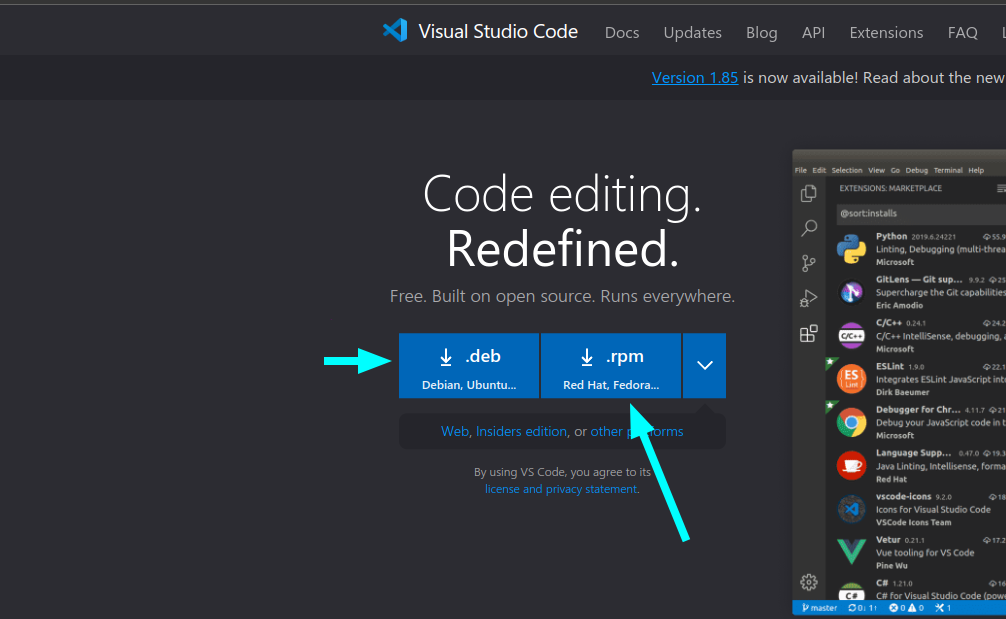Select the C/C++ extension icon

pos(851,335)
